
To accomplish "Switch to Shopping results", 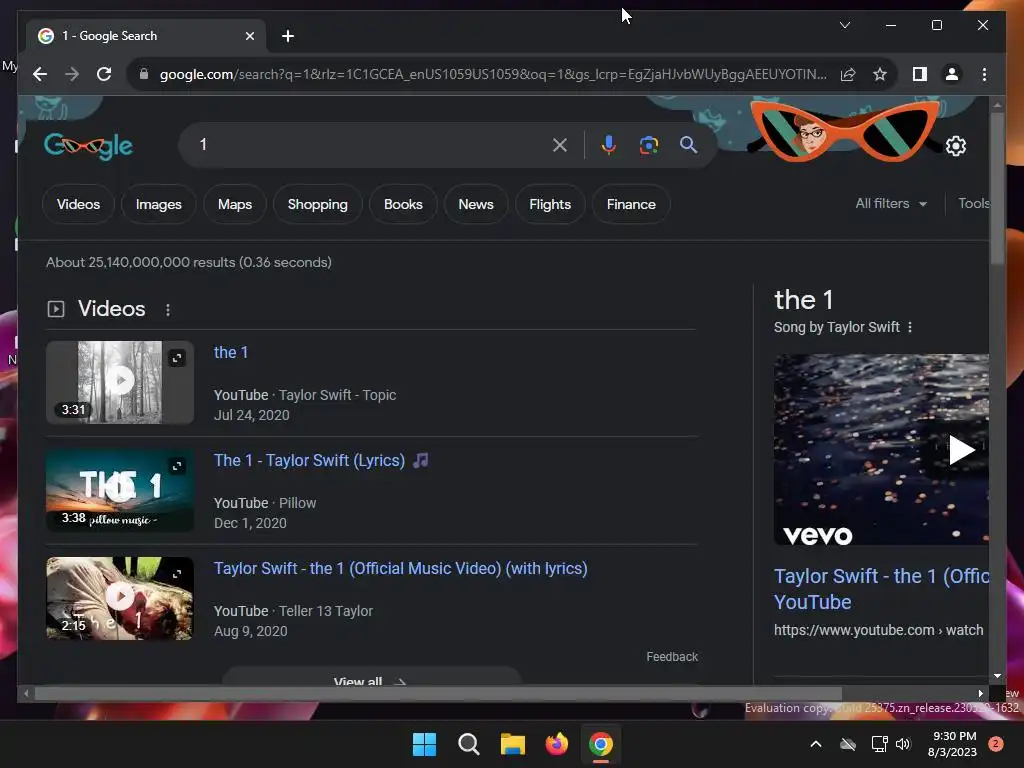I will coord(317,204).
